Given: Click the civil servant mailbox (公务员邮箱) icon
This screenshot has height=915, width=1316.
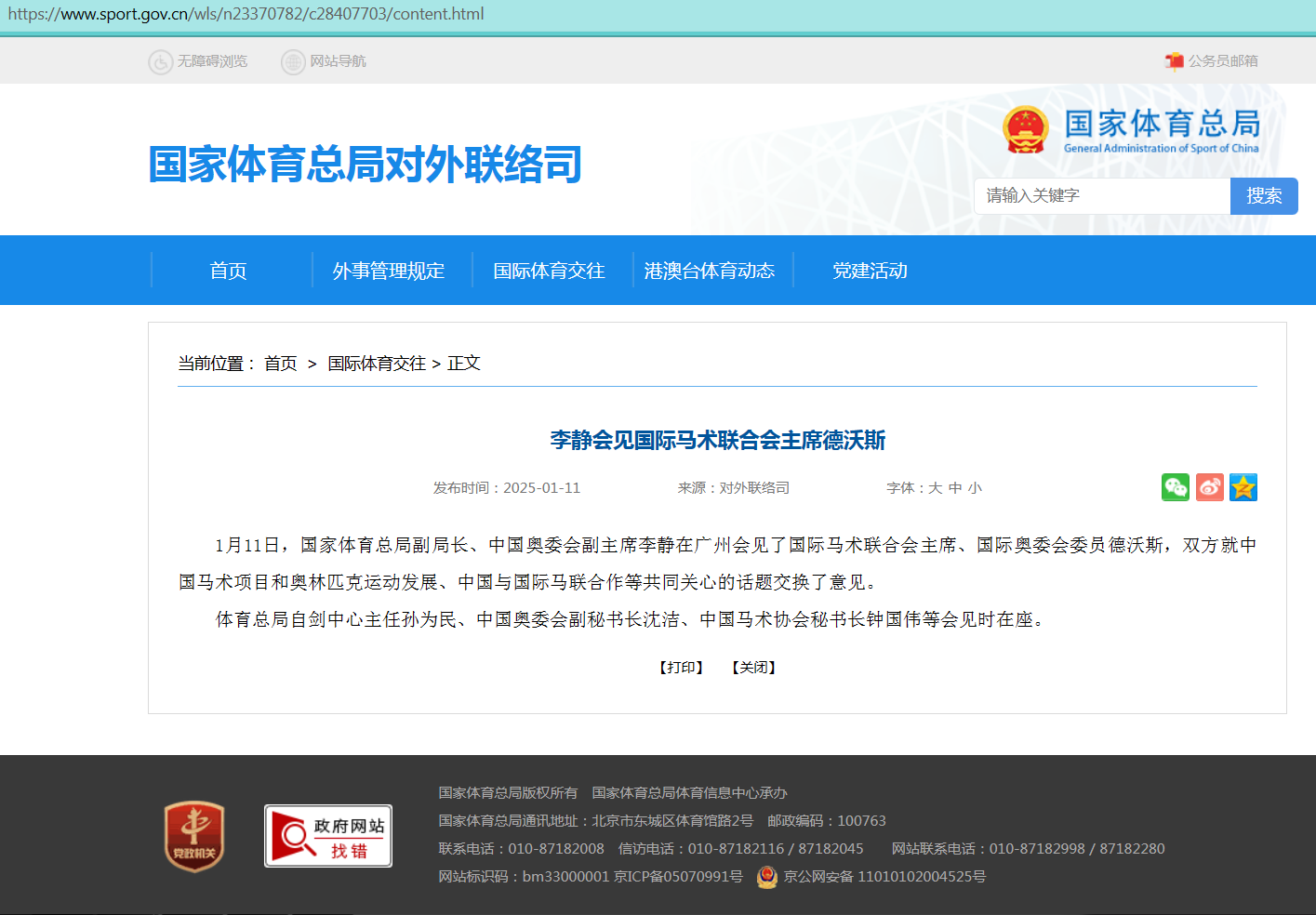Looking at the screenshot, I should tap(1174, 61).
